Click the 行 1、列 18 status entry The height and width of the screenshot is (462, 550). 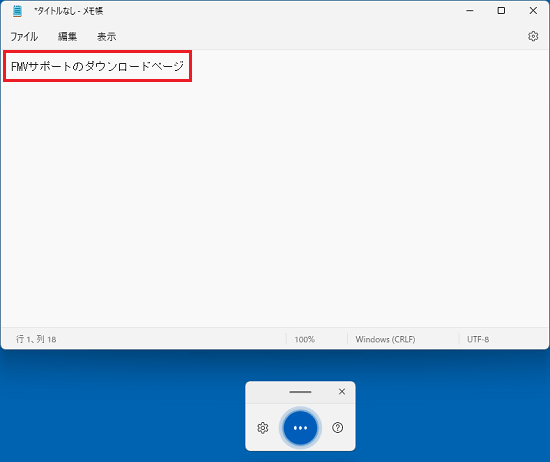point(36,339)
